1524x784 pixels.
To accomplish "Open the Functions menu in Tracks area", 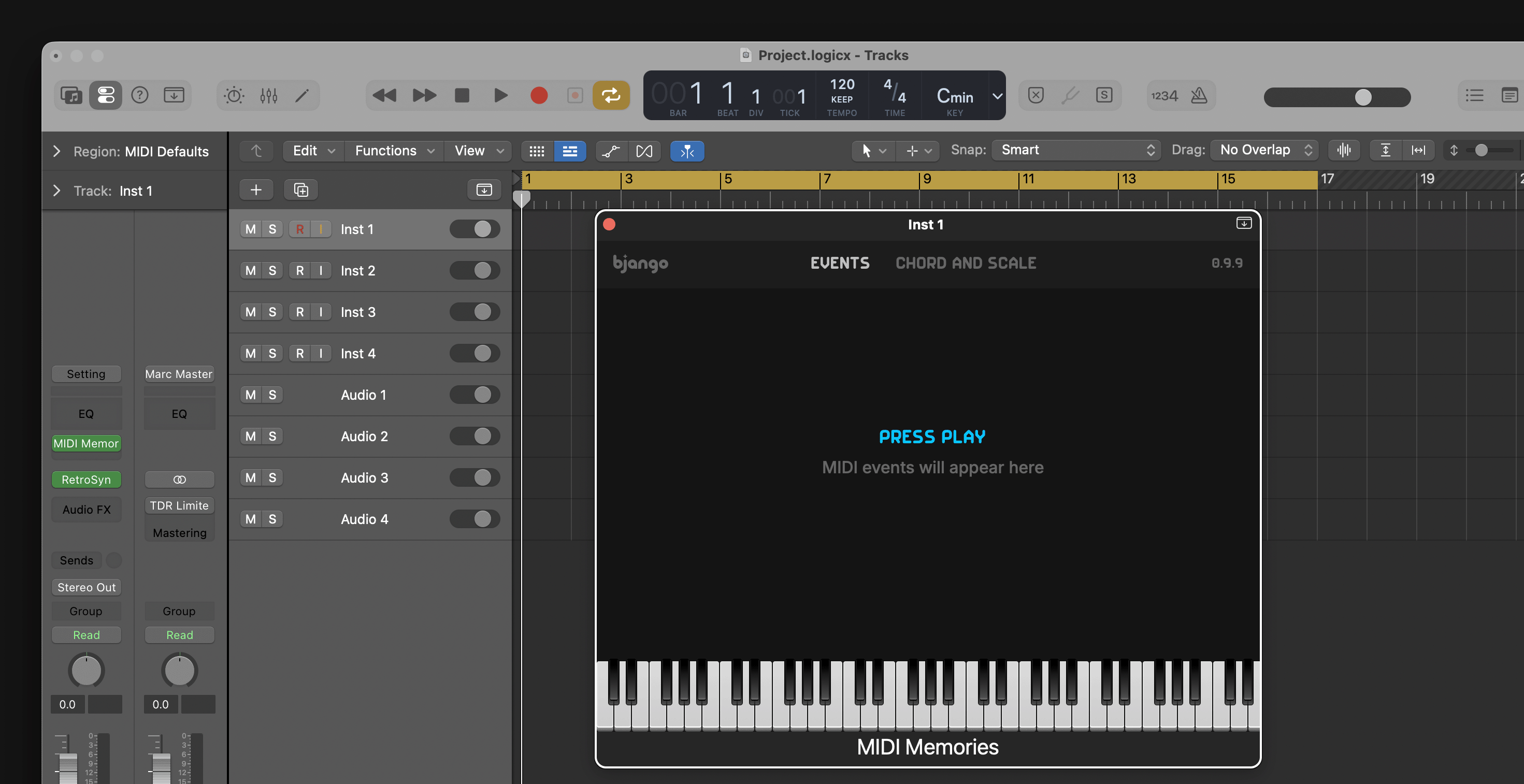I will coord(395,151).
